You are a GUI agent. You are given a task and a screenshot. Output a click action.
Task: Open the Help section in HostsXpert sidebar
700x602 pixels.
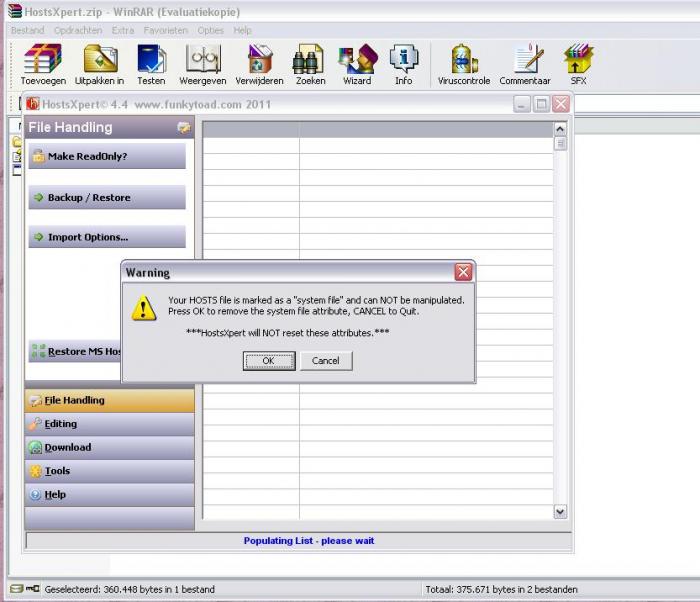pos(110,495)
